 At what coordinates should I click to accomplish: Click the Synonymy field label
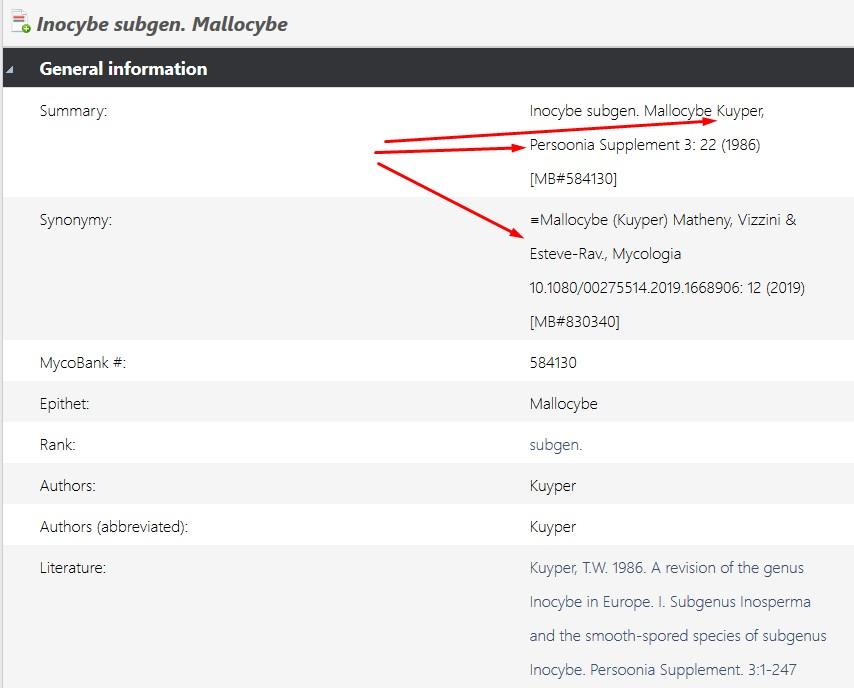pos(76,220)
